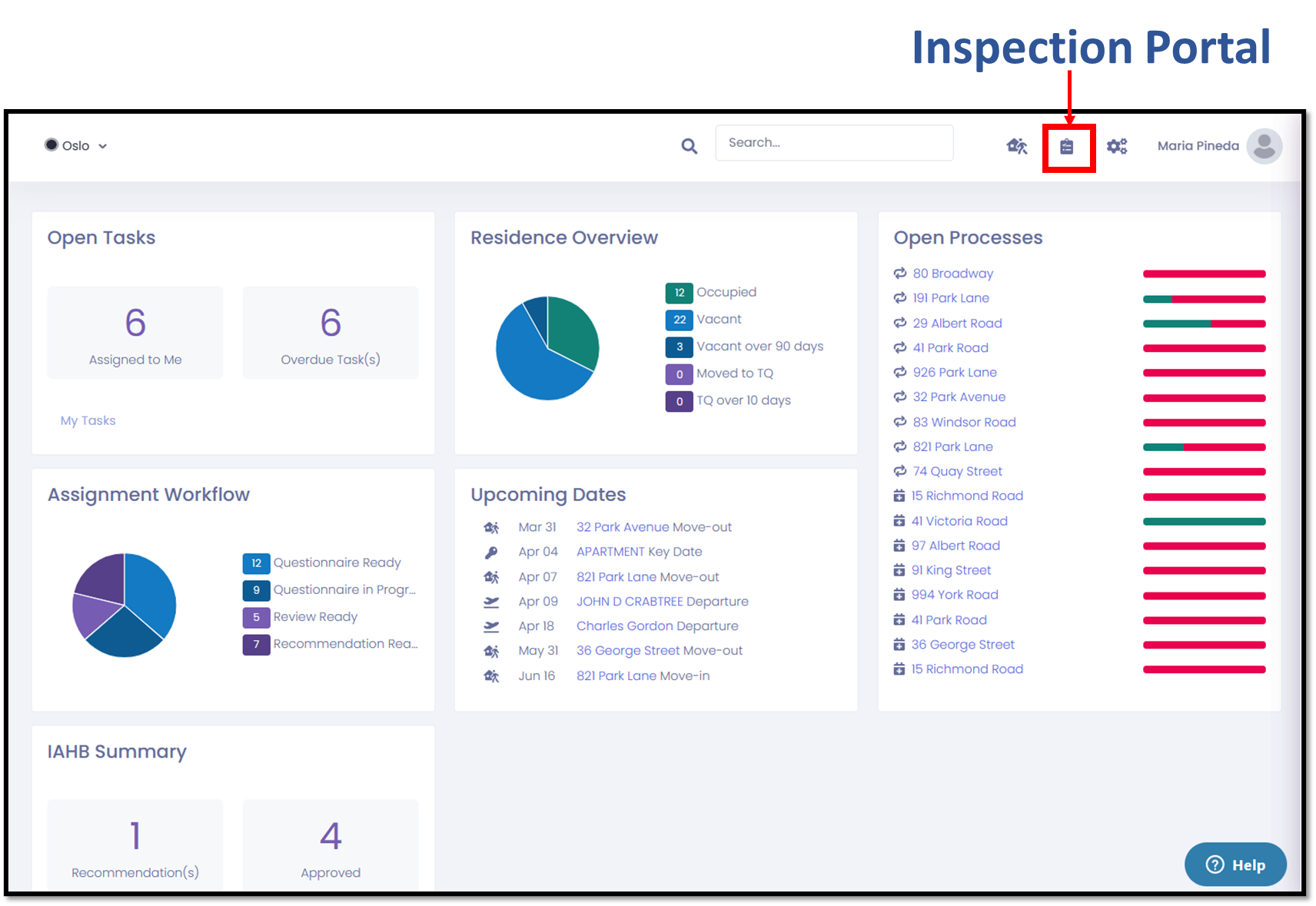
Task: Click the Review Ready badge 5
Action: click(x=256, y=617)
